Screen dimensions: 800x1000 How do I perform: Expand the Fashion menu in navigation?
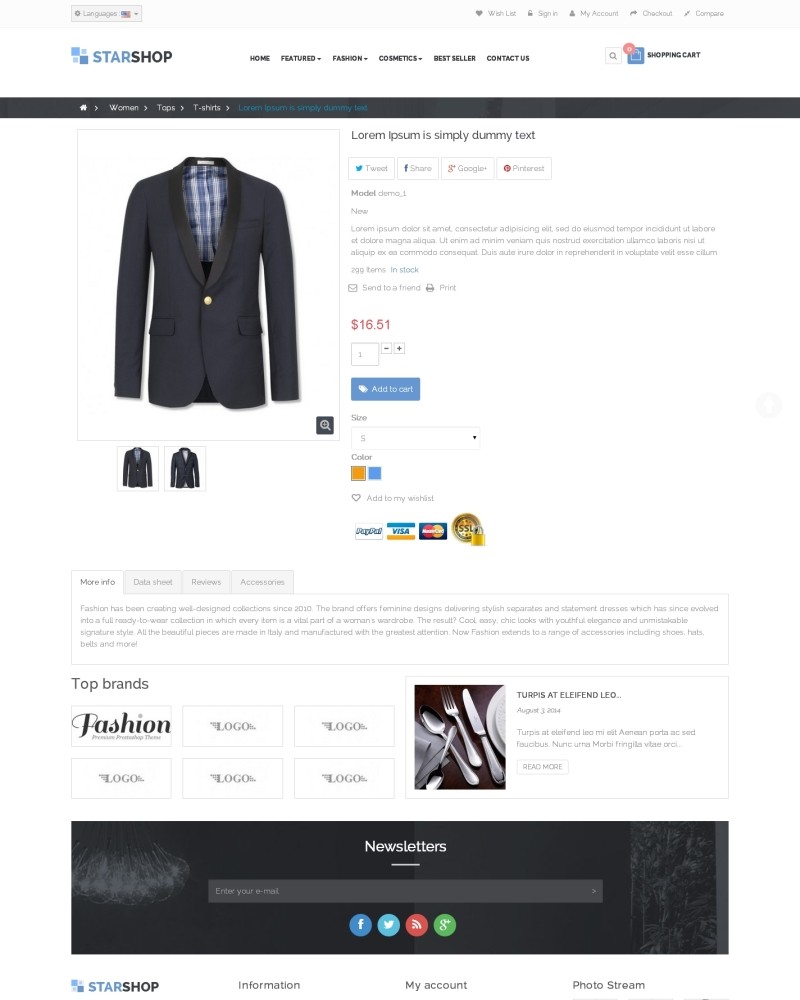pos(350,58)
